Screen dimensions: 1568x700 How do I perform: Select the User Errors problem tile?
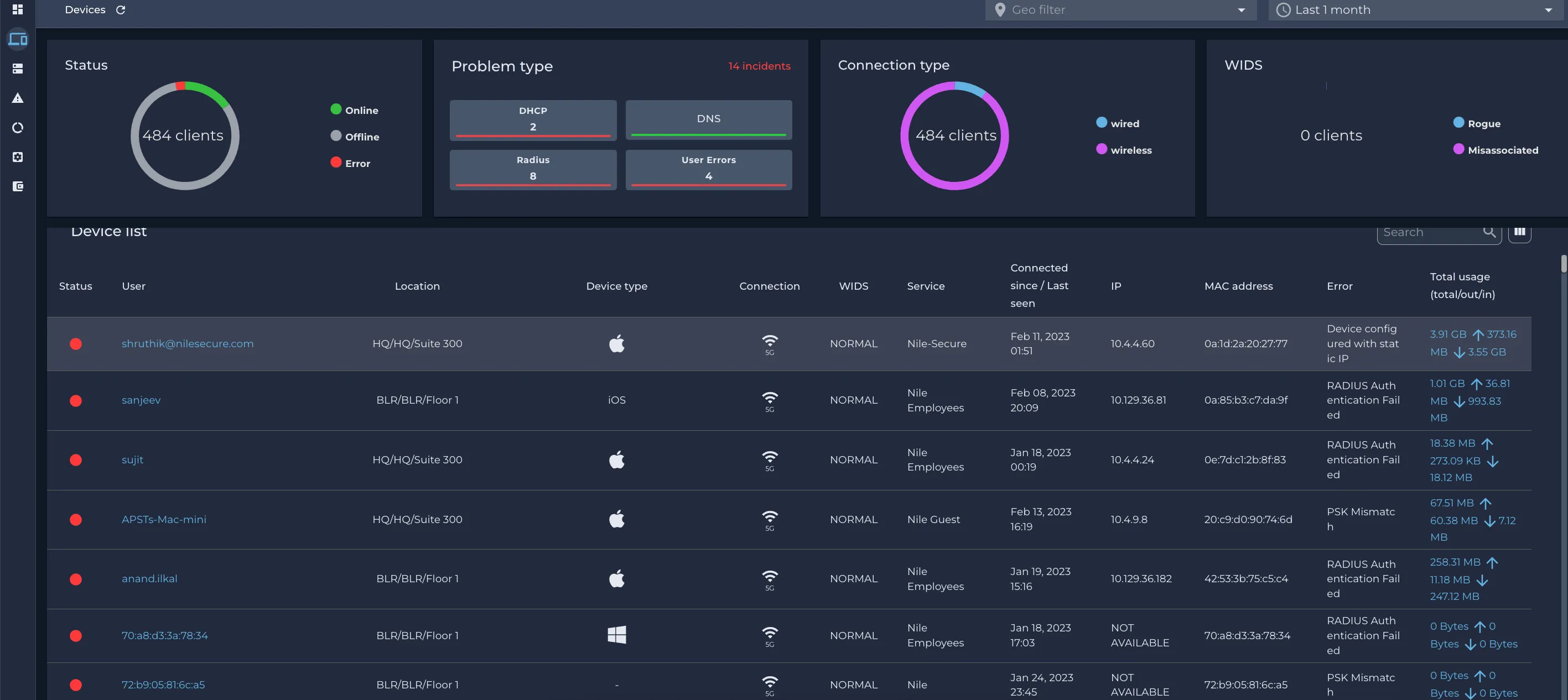[709, 170]
